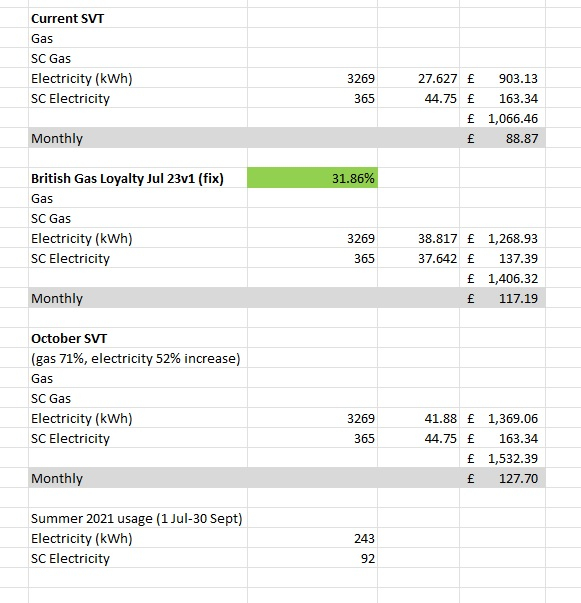Viewport: 581px width, 603px height.
Task: Select the 41.88 October rate cell
Action: pos(418,418)
